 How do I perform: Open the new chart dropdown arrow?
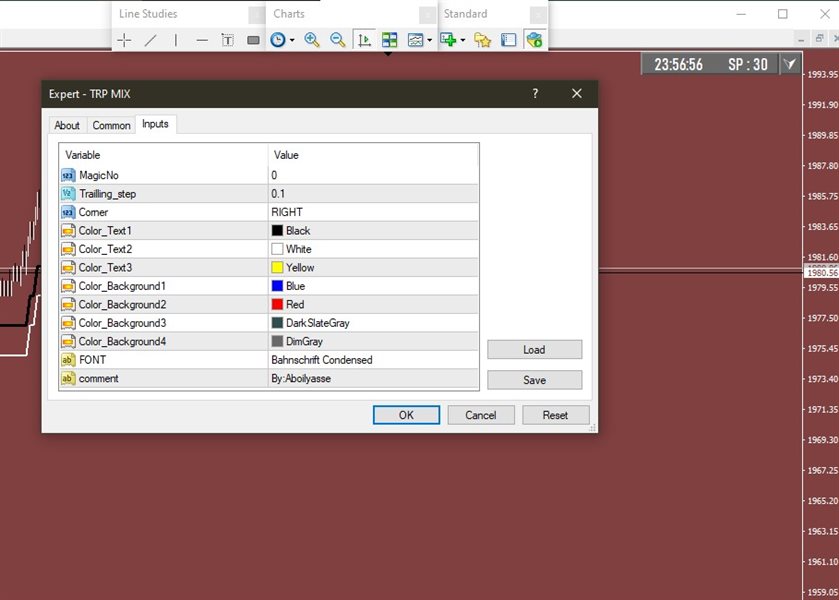(463, 41)
